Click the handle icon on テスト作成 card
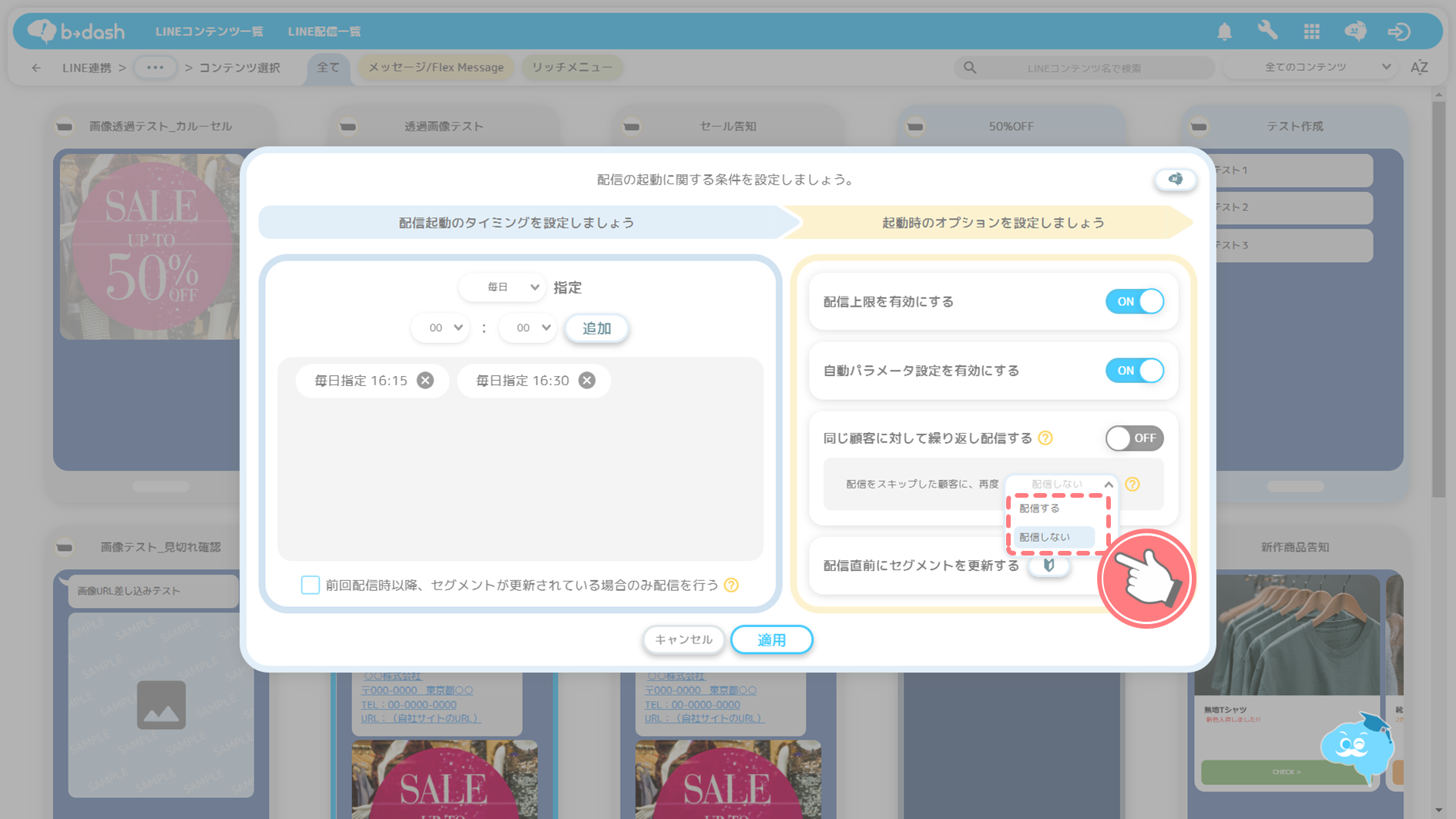Screen dimensions: 1456x819 click(1199, 126)
